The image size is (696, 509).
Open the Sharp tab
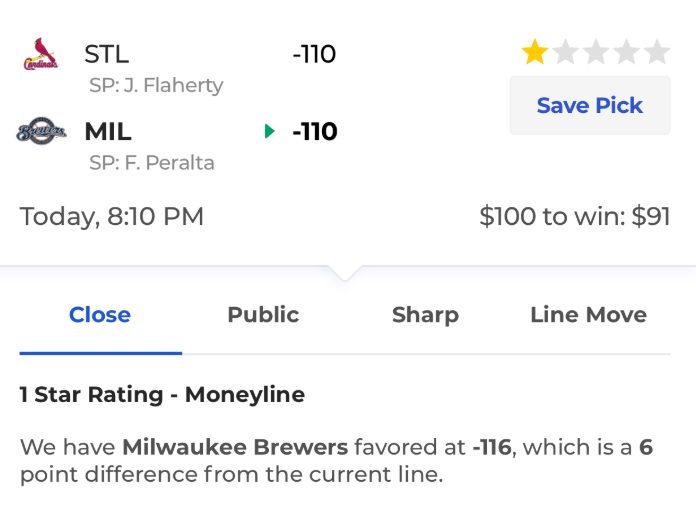pos(425,315)
